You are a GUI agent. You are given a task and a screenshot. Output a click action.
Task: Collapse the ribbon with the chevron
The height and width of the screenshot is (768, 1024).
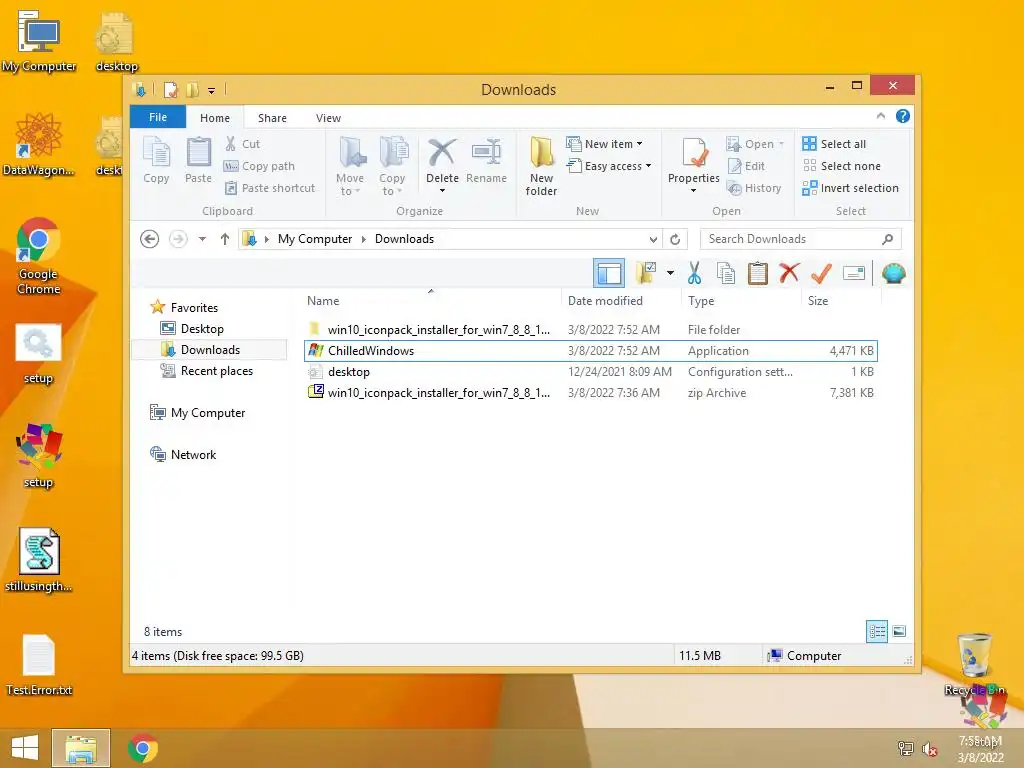pyautogui.click(x=880, y=116)
